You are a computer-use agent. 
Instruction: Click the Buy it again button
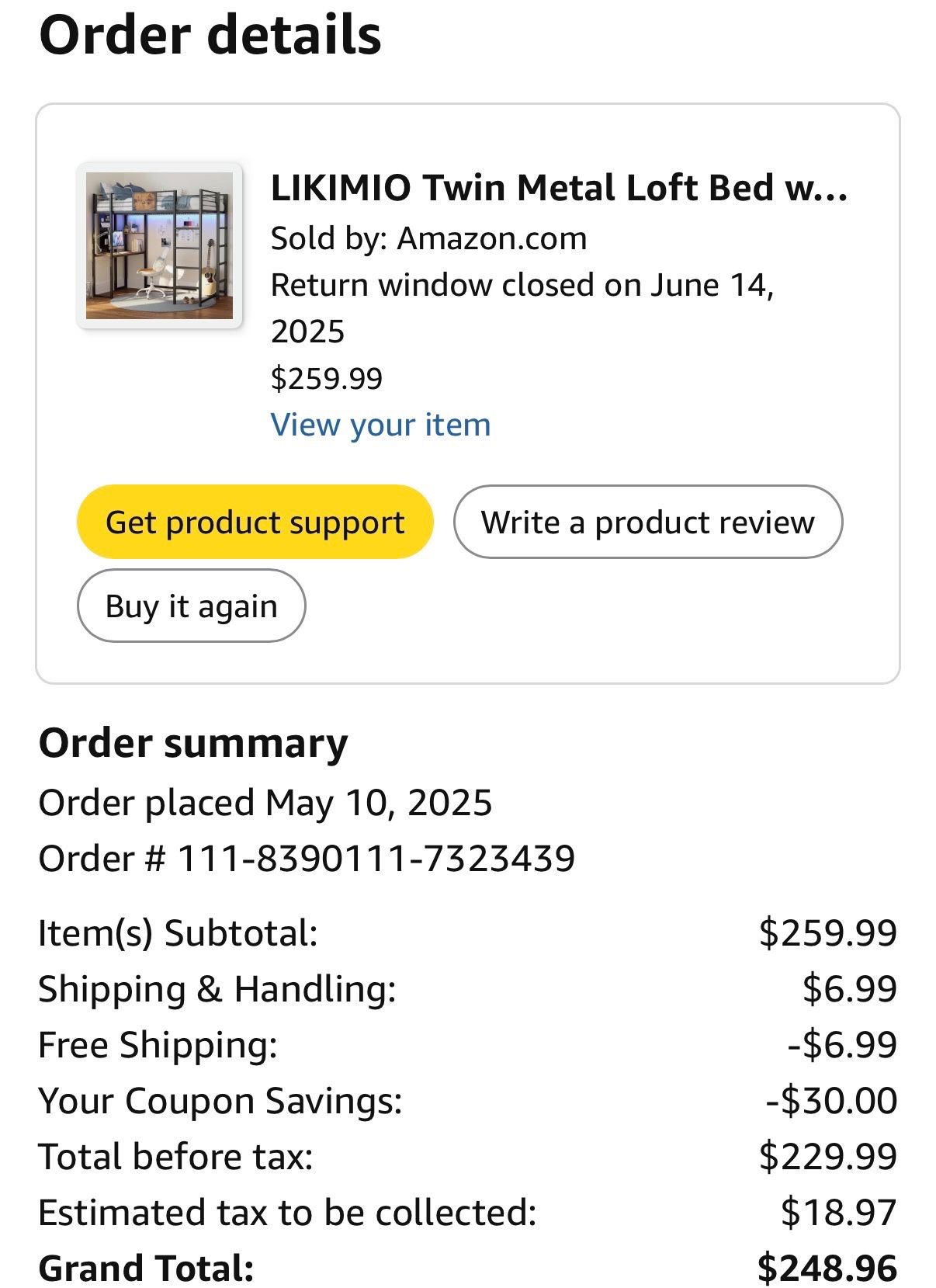click(x=191, y=606)
